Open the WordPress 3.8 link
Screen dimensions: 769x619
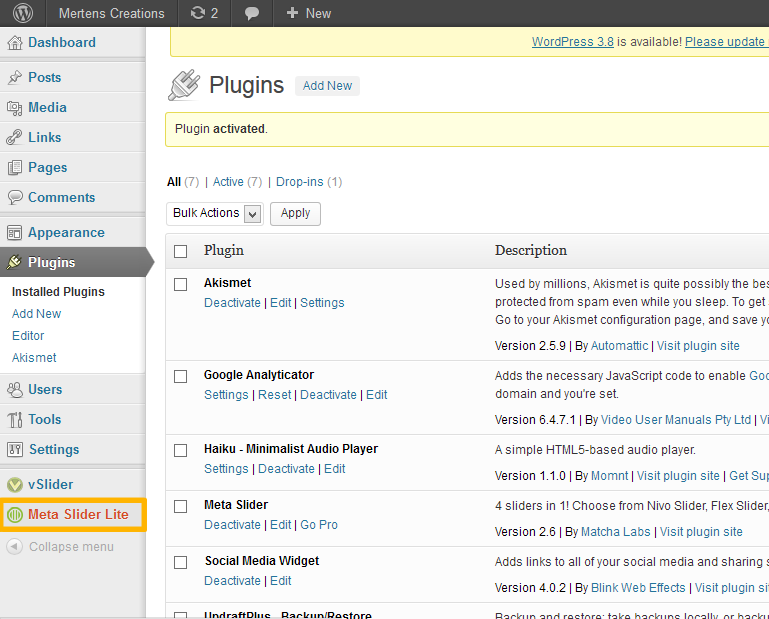point(573,42)
